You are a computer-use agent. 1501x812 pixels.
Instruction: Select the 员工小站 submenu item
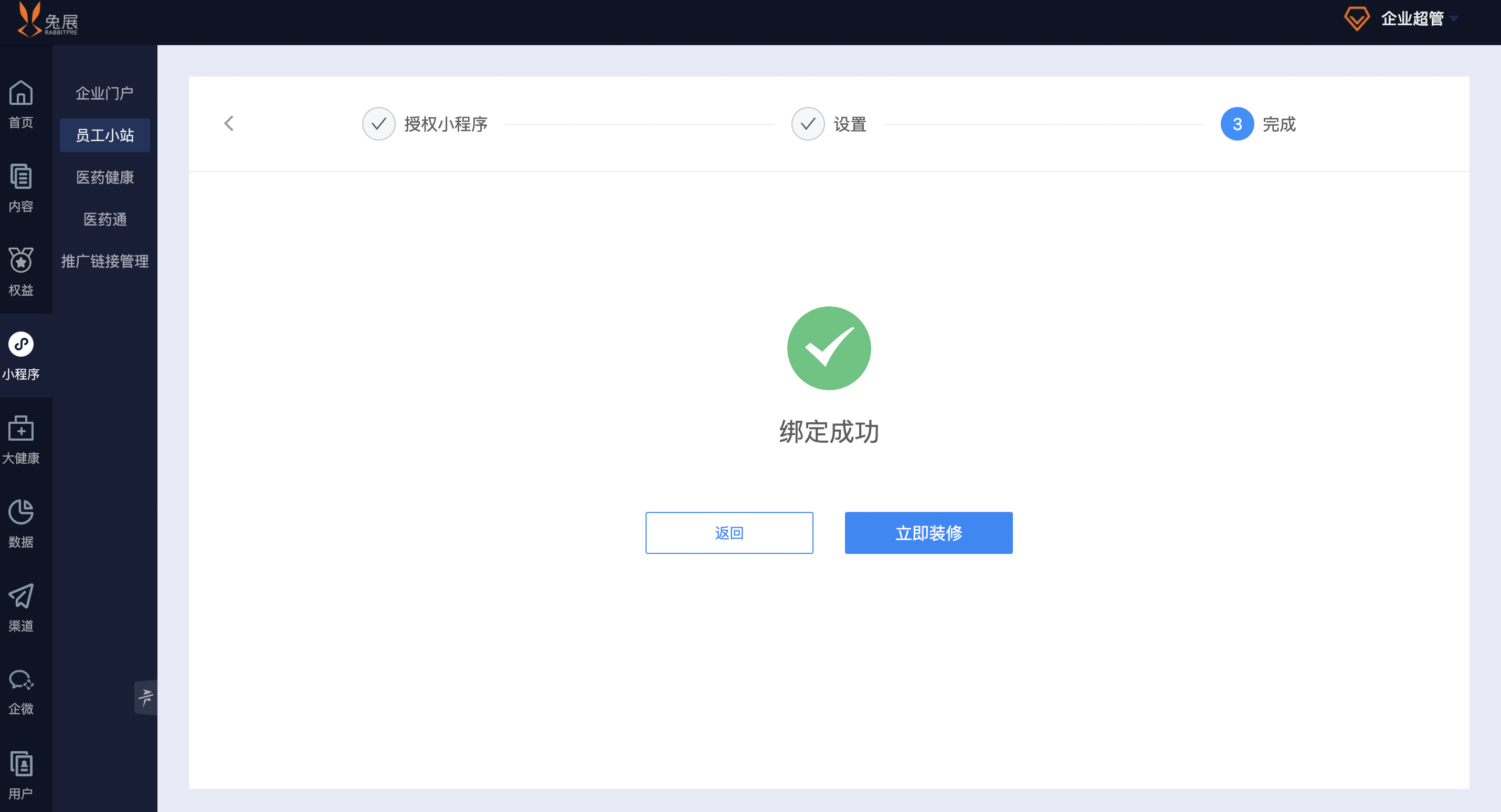coord(105,135)
